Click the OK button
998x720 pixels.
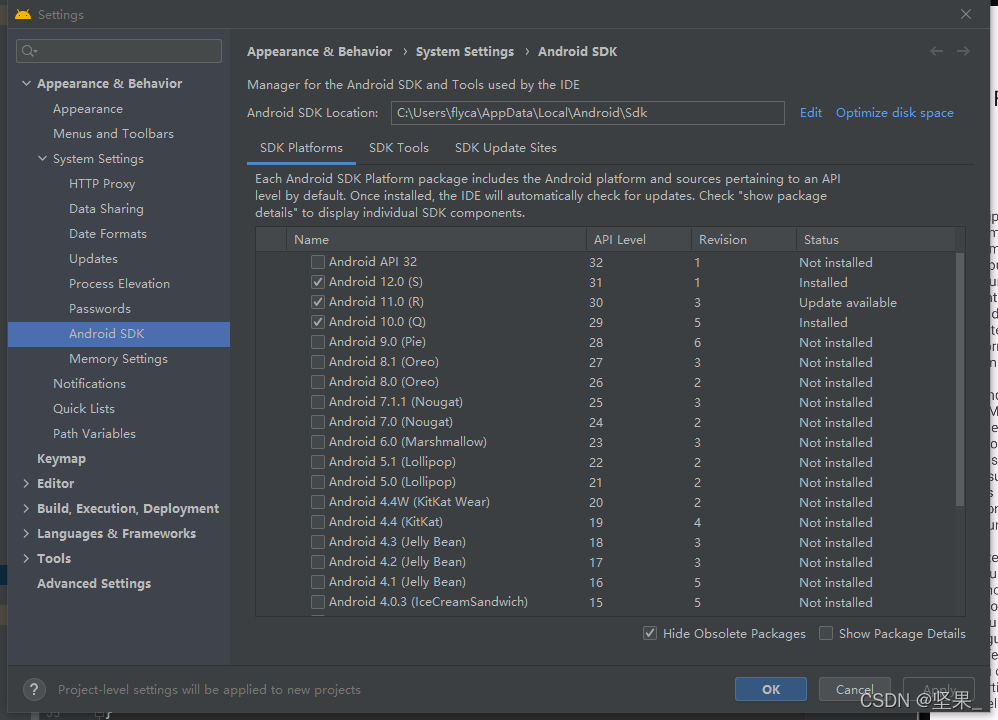[770, 689]
